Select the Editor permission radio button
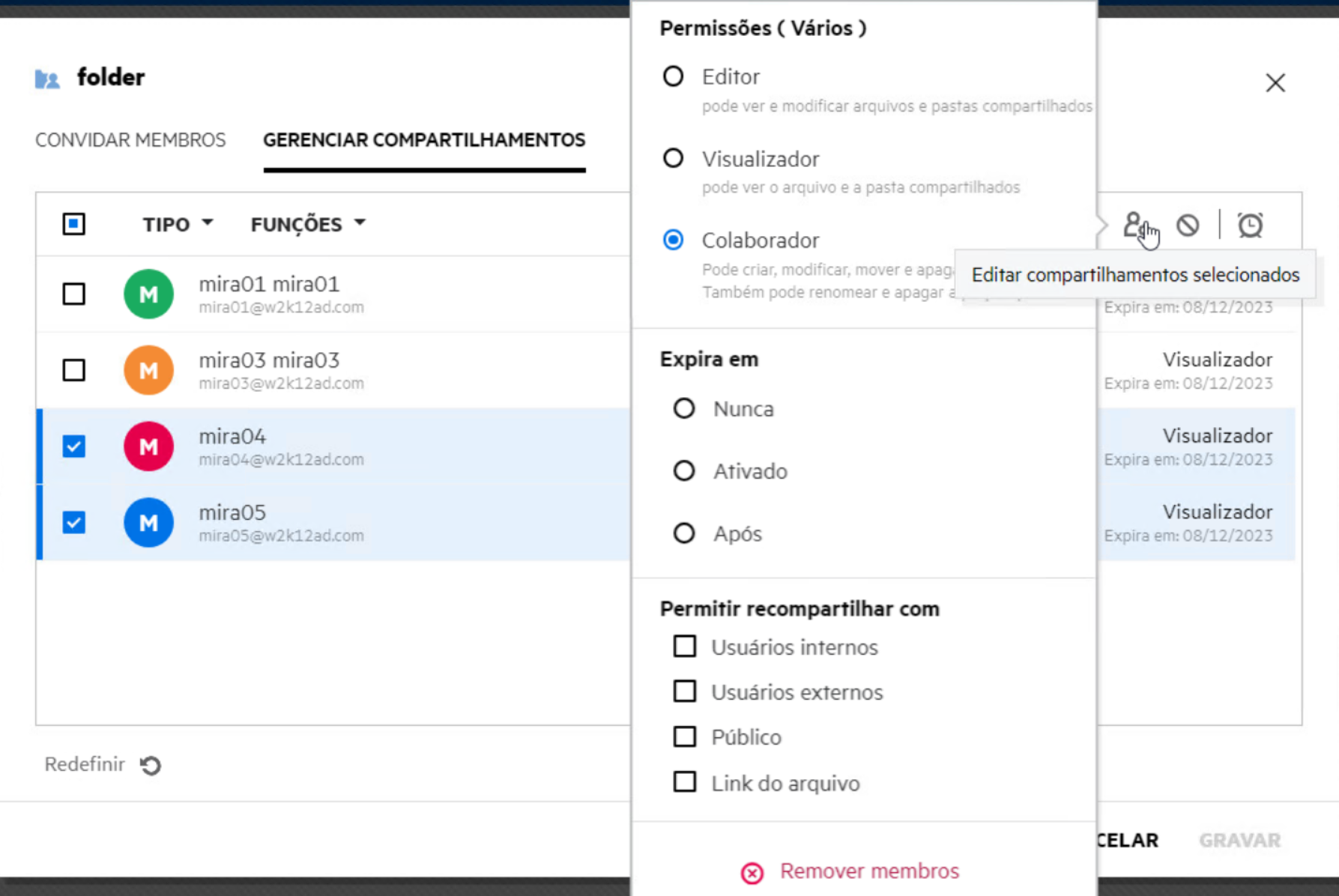This screenshot has height=896, width=1339. pos(673,76)
